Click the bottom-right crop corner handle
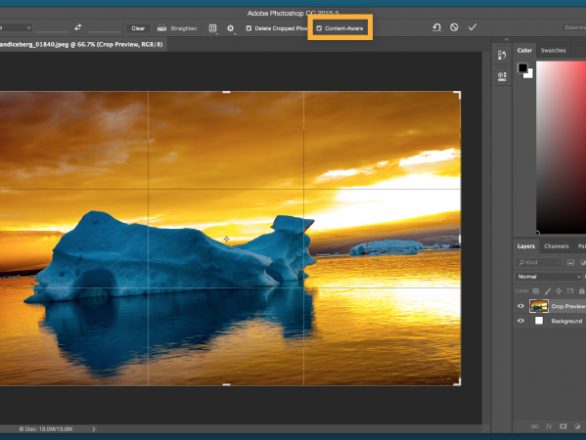The height and width of the screenshot is (440, 586). tap(458, 382)
